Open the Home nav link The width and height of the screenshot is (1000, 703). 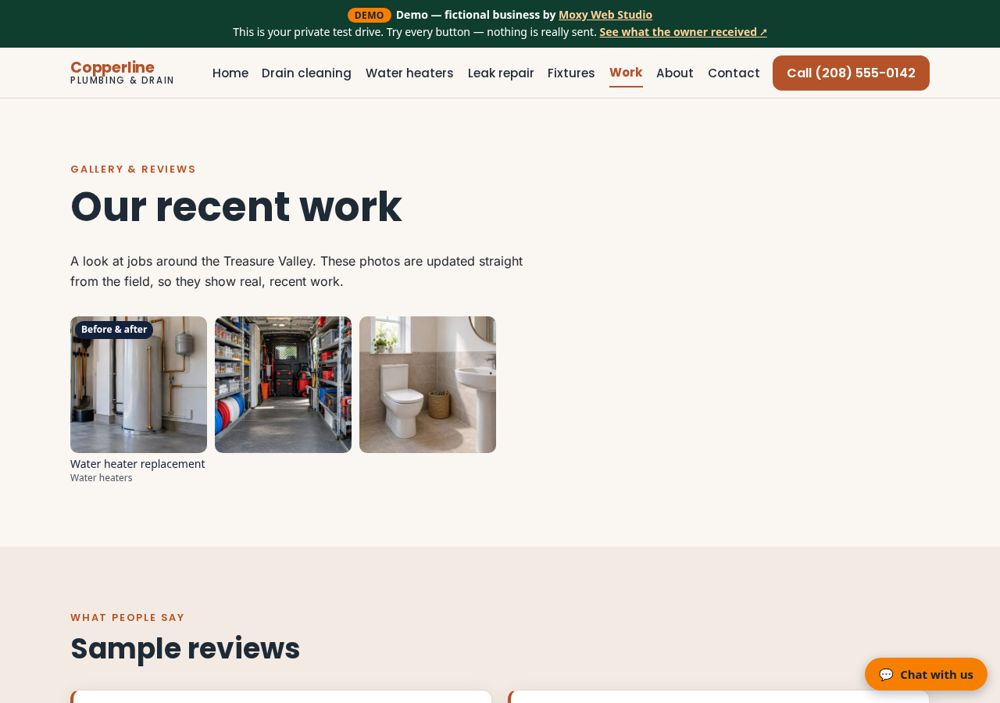[230, 73]
